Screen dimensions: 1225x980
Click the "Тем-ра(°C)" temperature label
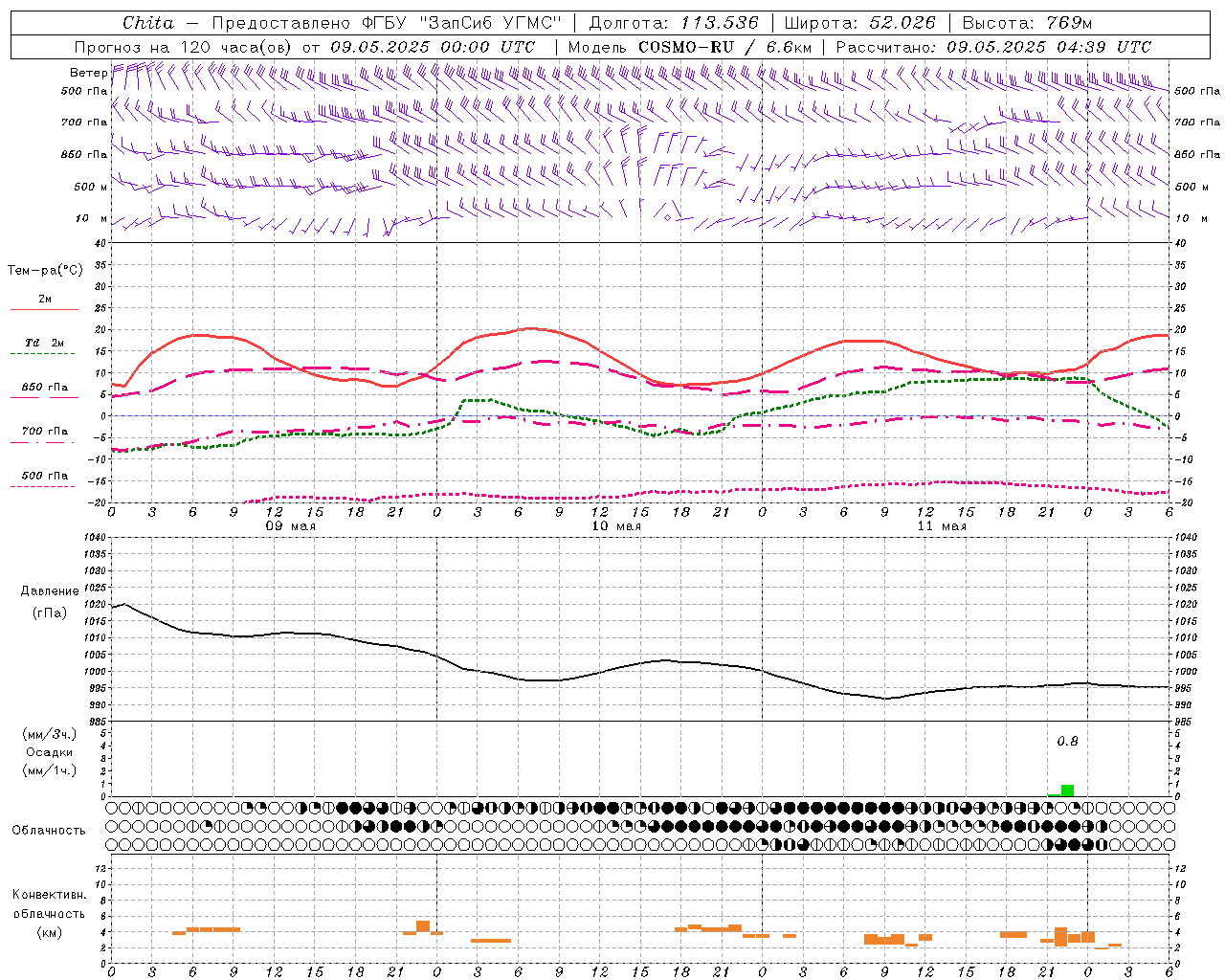pyautogui.click(x=45, y=271)
